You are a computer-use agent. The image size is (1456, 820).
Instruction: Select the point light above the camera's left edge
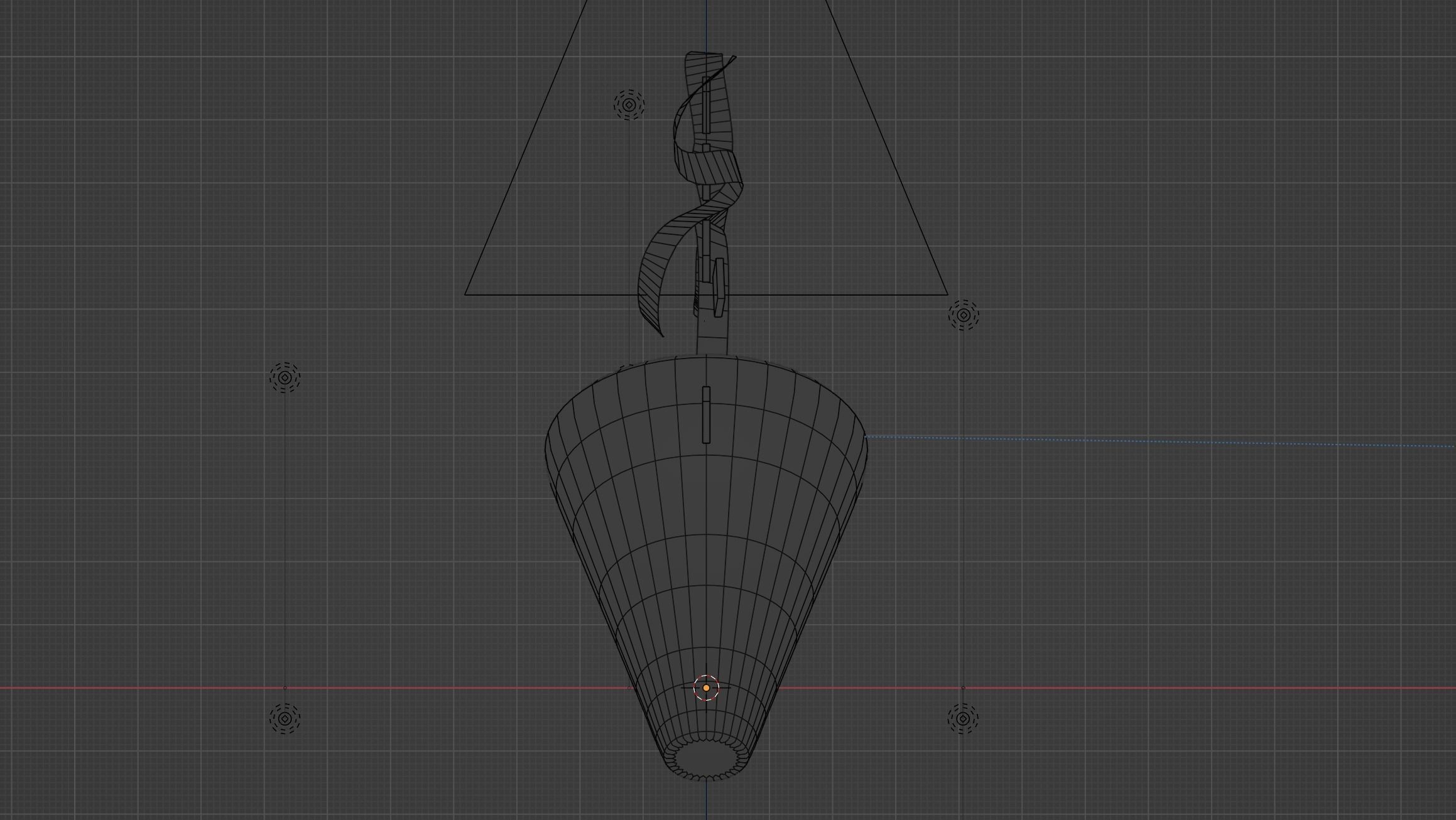pyautogui.click(x=629, y=105)
